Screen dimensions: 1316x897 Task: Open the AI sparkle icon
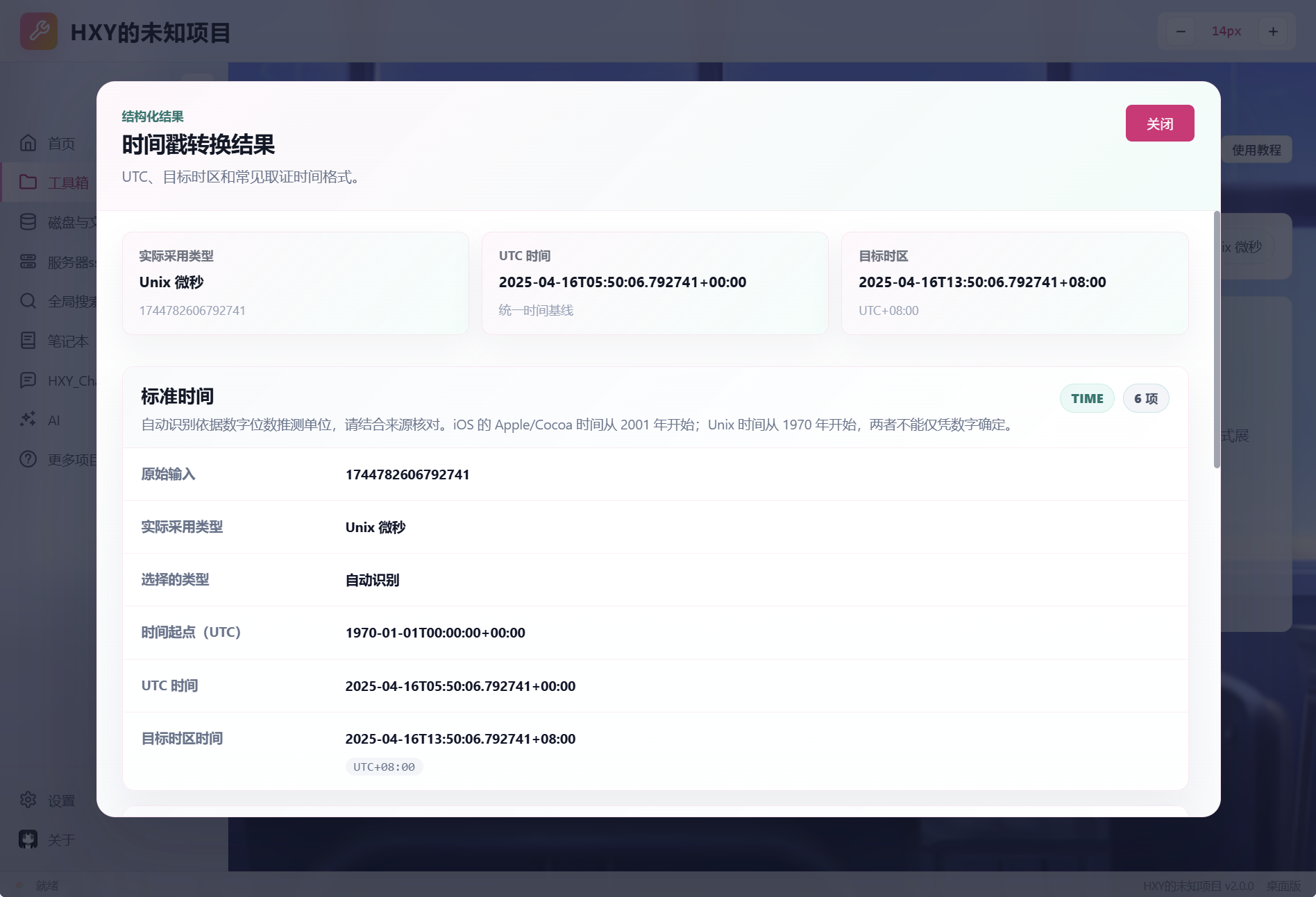[x=28, y=420]
